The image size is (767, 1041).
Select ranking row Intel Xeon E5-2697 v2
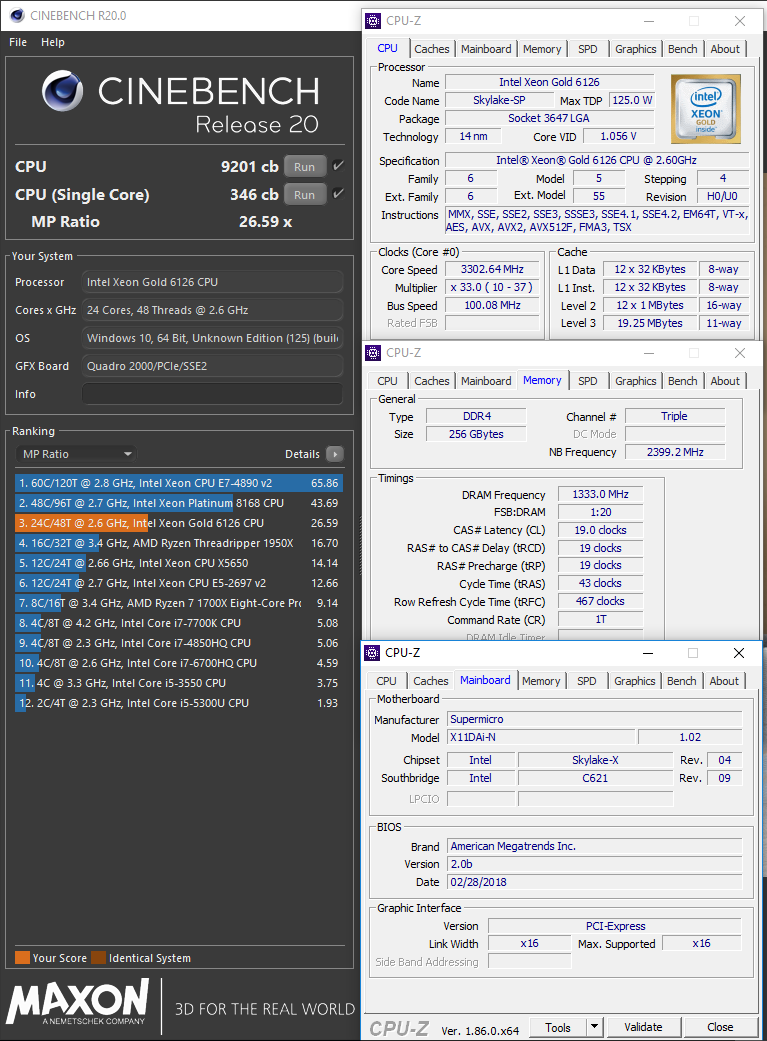tap(179, 583)
